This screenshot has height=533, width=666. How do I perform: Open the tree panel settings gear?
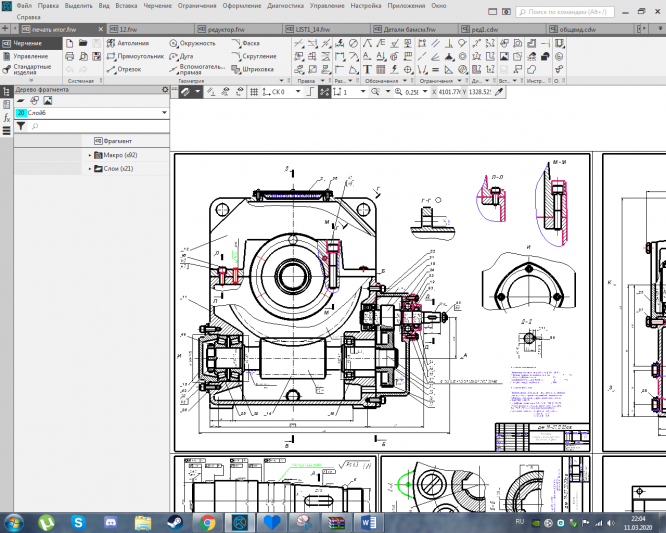tap(165, 90)
